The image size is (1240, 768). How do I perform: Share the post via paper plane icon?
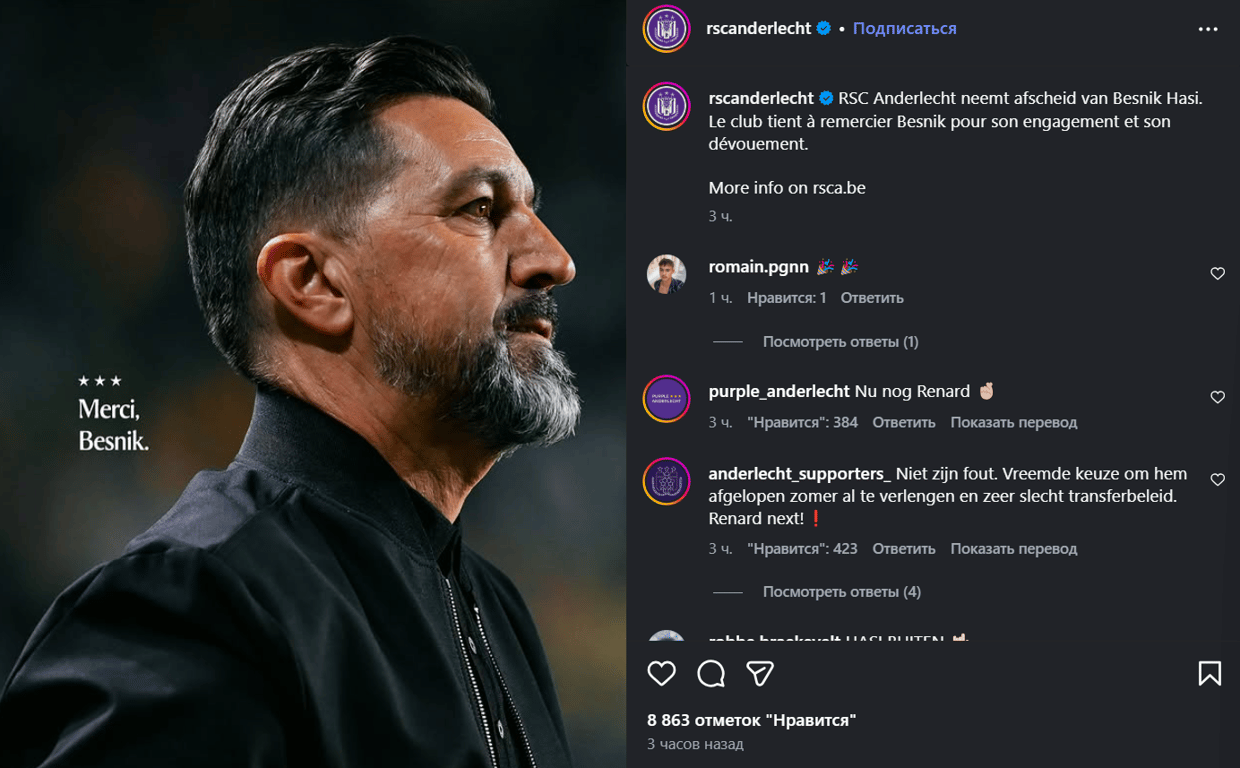coord(760,674)
